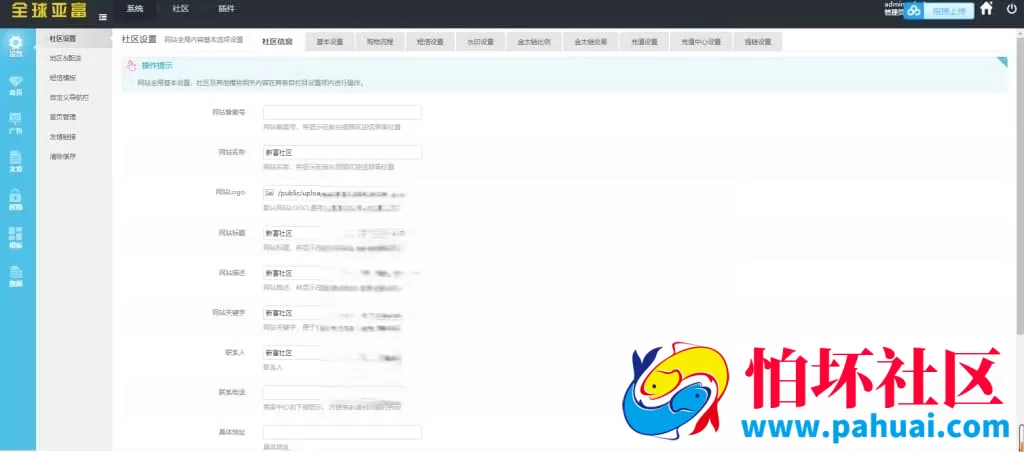Open the 广告 billboard icon in sidebar
1024x452 pixels.
(15, 123)
